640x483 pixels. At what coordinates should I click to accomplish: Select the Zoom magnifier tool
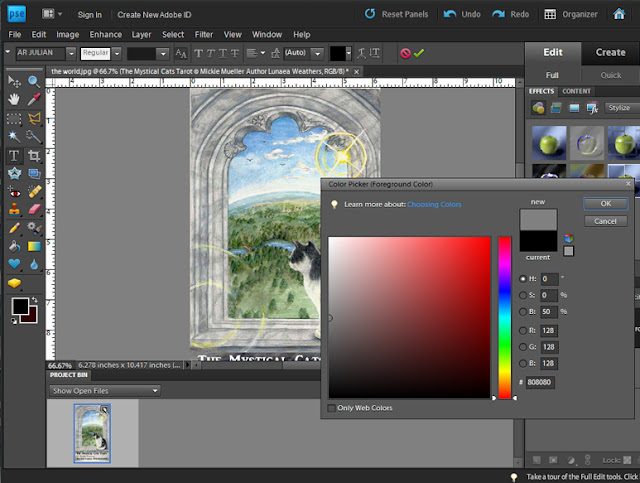[x=33, y=81]
